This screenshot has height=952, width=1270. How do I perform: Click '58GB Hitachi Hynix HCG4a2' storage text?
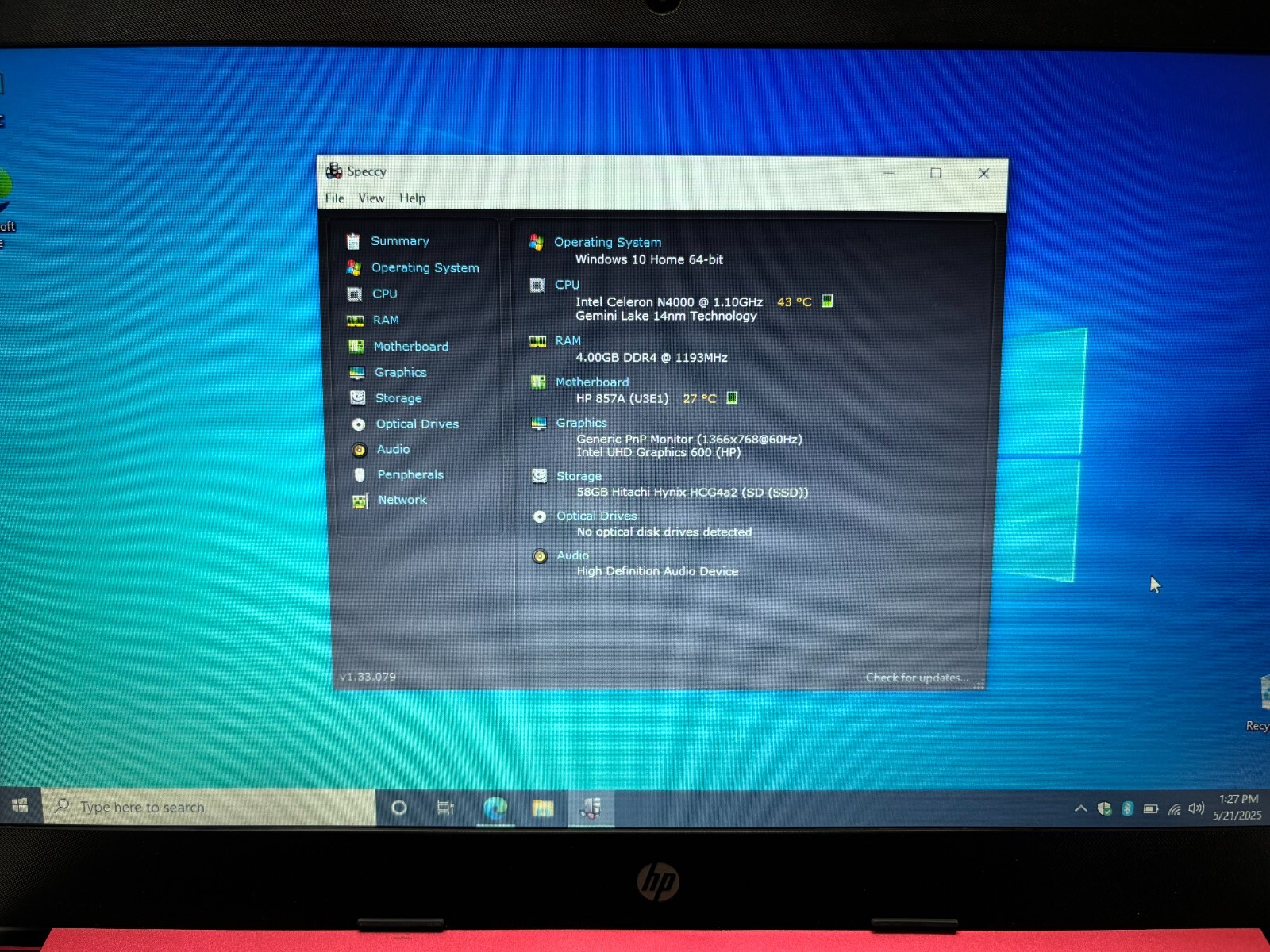pyautogui.click(x=692, y=492)
